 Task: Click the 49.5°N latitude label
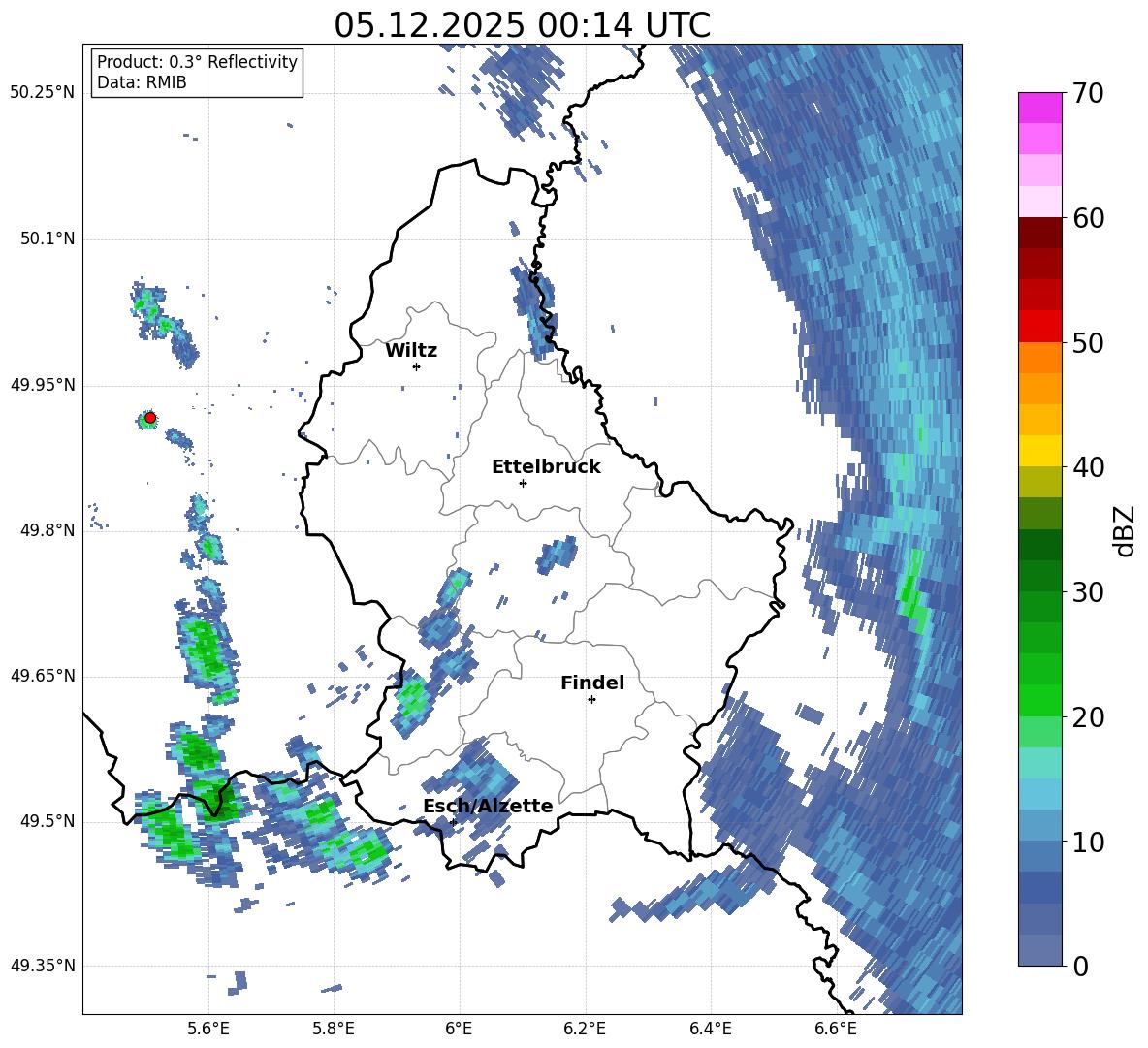click(48, 821)
